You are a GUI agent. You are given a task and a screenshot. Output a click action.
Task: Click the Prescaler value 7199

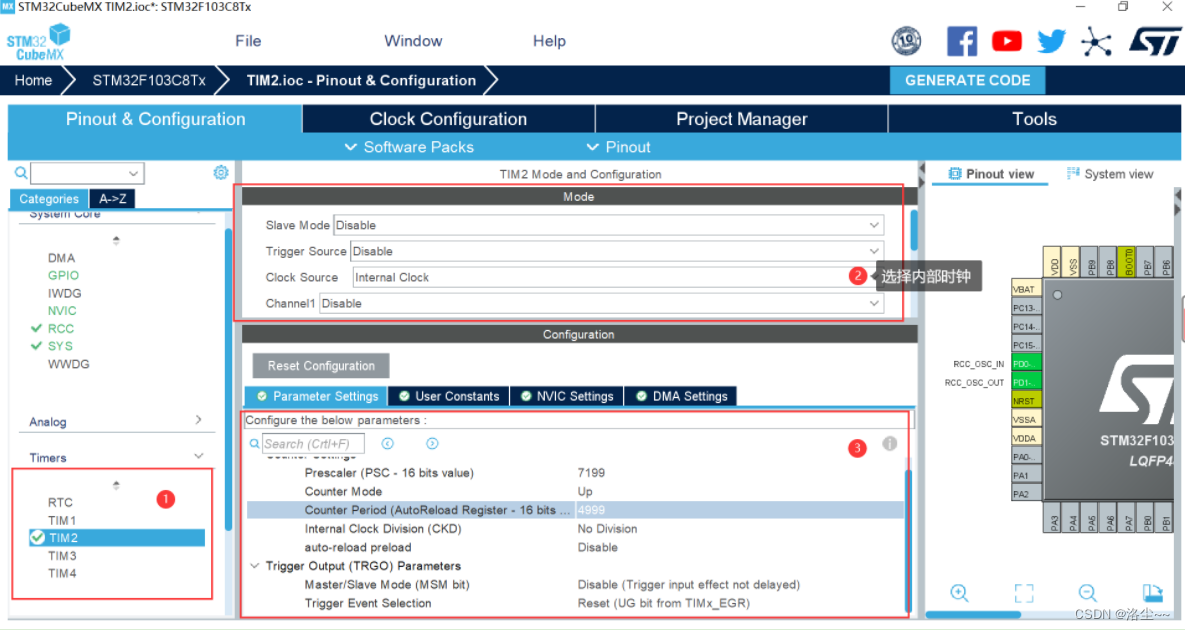591,473
